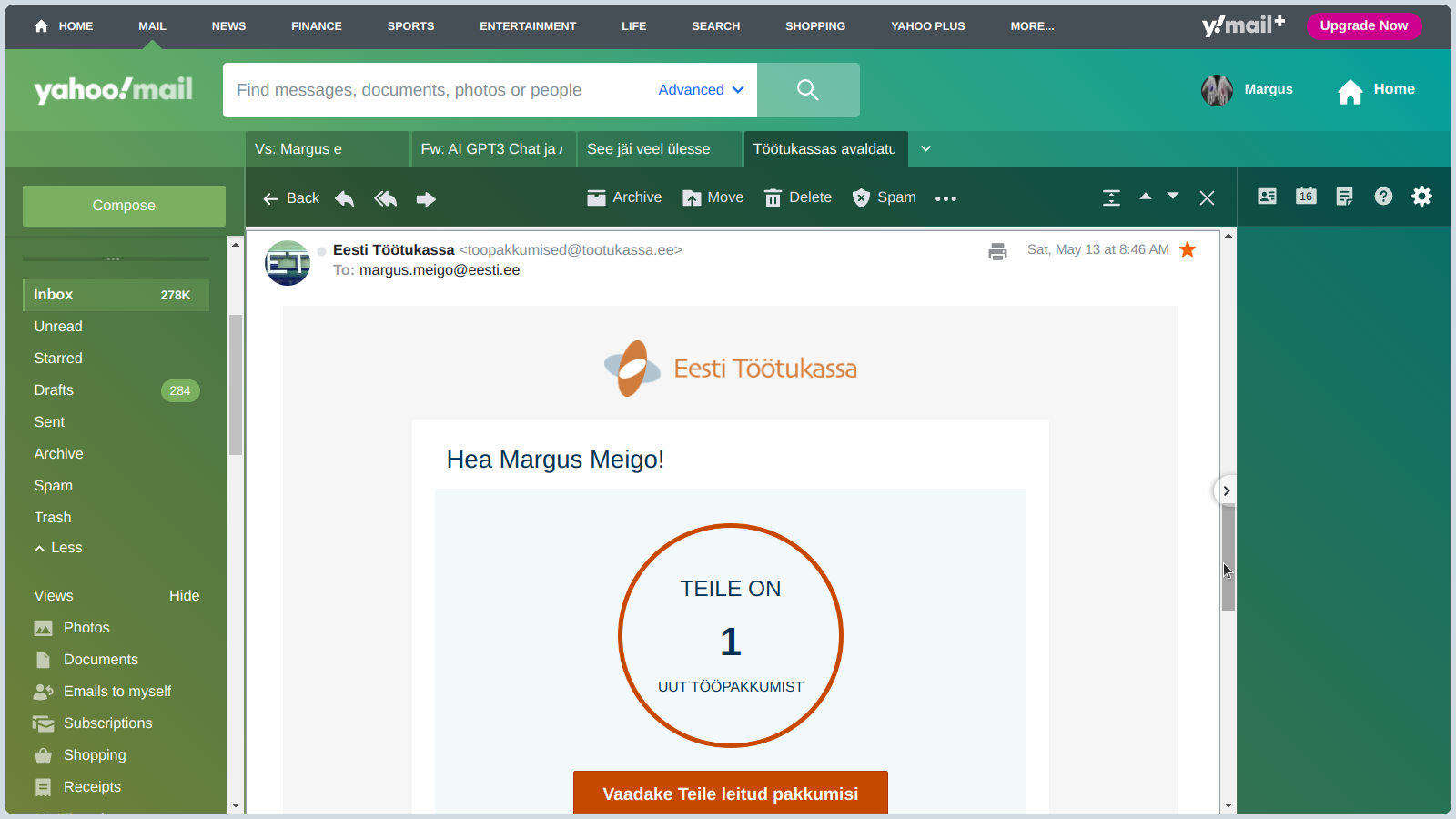Click the Reply All double-arrow icon

point(385,198)
